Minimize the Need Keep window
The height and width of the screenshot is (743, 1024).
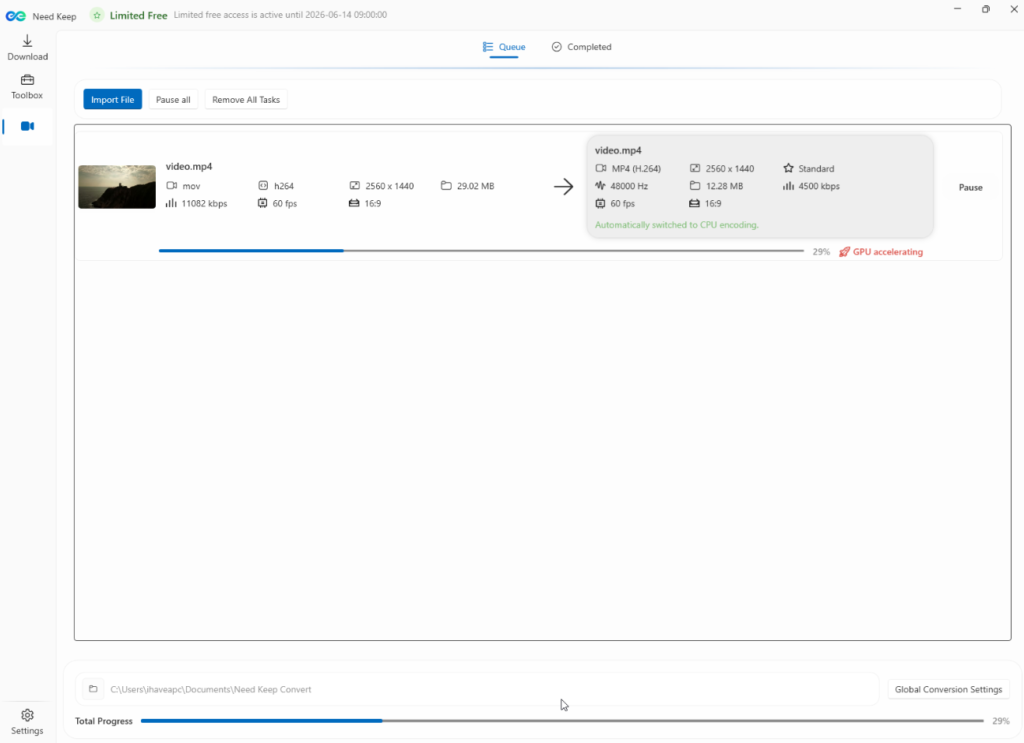(957, 9)
